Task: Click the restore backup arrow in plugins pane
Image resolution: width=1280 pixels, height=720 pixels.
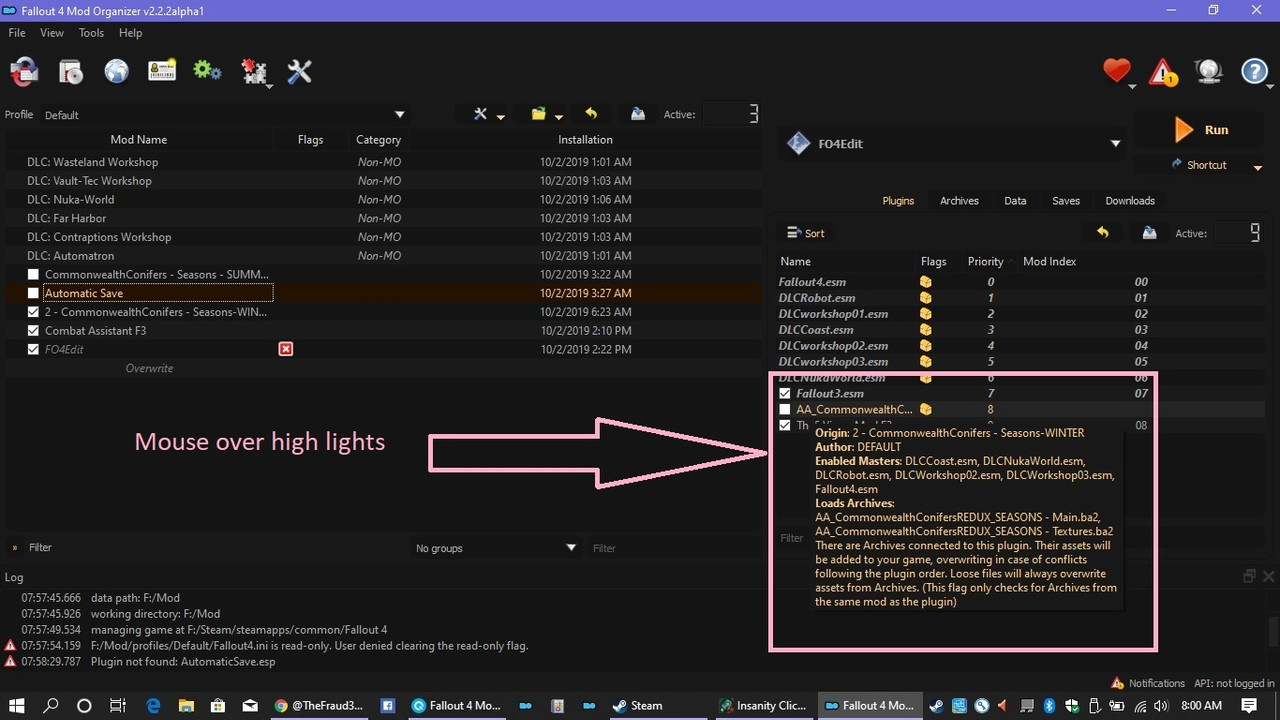Action: (x=1102, y=232)
